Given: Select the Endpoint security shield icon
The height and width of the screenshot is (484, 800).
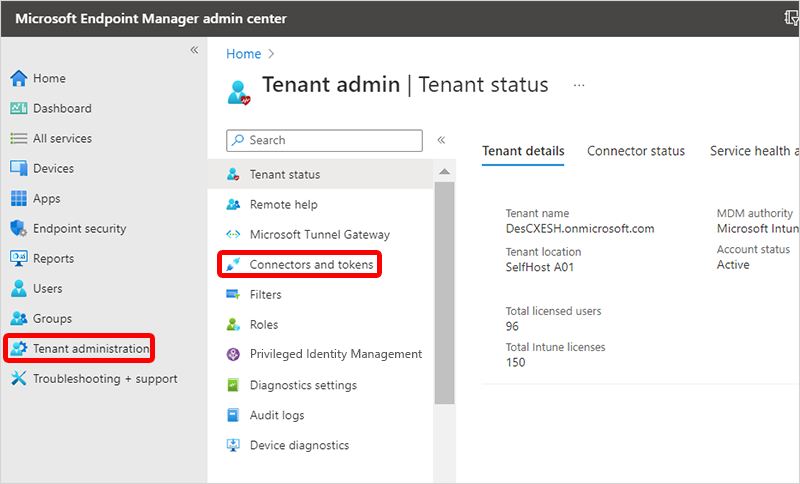Looking at the screenshot, I should point(18,228).
